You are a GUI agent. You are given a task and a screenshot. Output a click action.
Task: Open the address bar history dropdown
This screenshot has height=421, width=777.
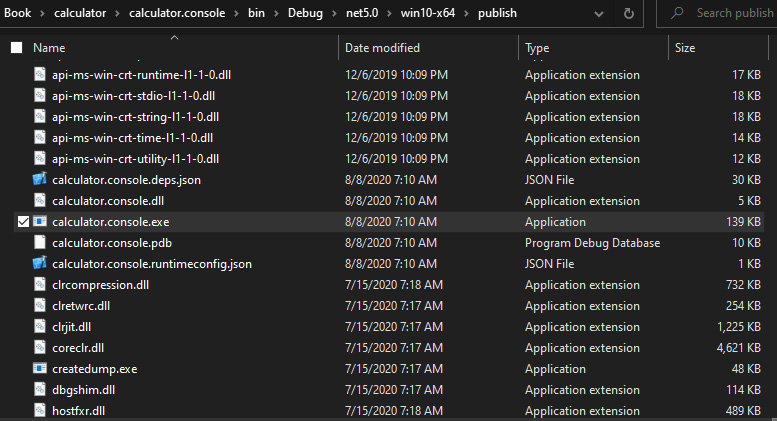pyautogui.click(x=599, y=13)
